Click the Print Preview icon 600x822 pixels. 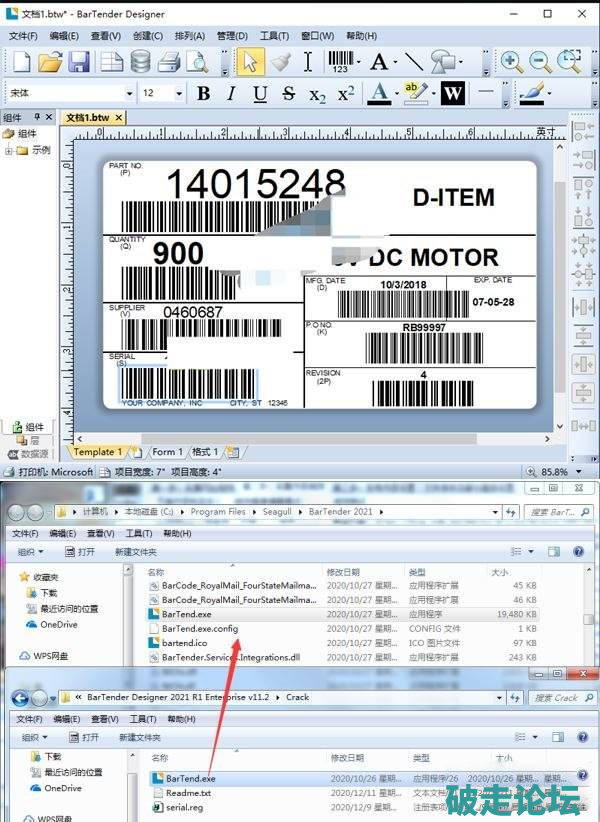click(196, 62)
